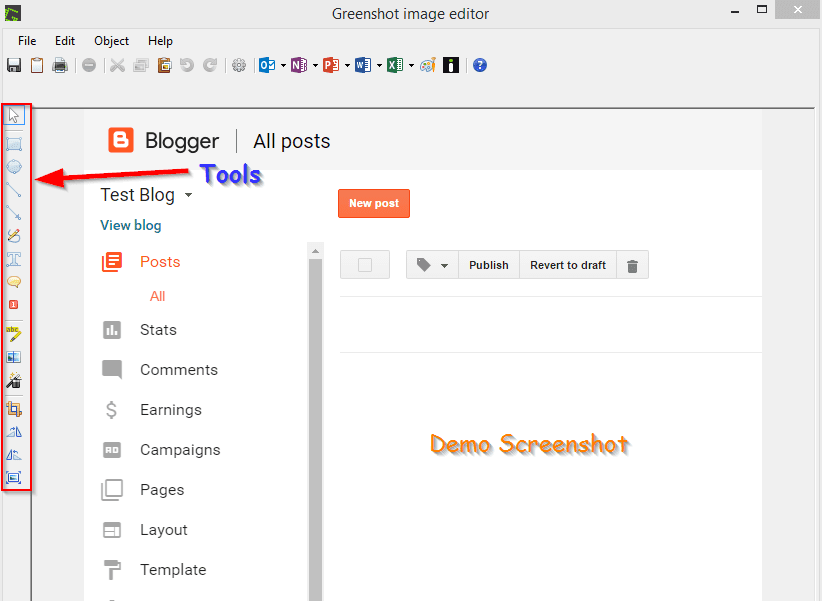Viewport: 822px width, 601px height.
Task: Click the Redo toolbar icon
Action: pyautogui.click(x=210, y=66)
